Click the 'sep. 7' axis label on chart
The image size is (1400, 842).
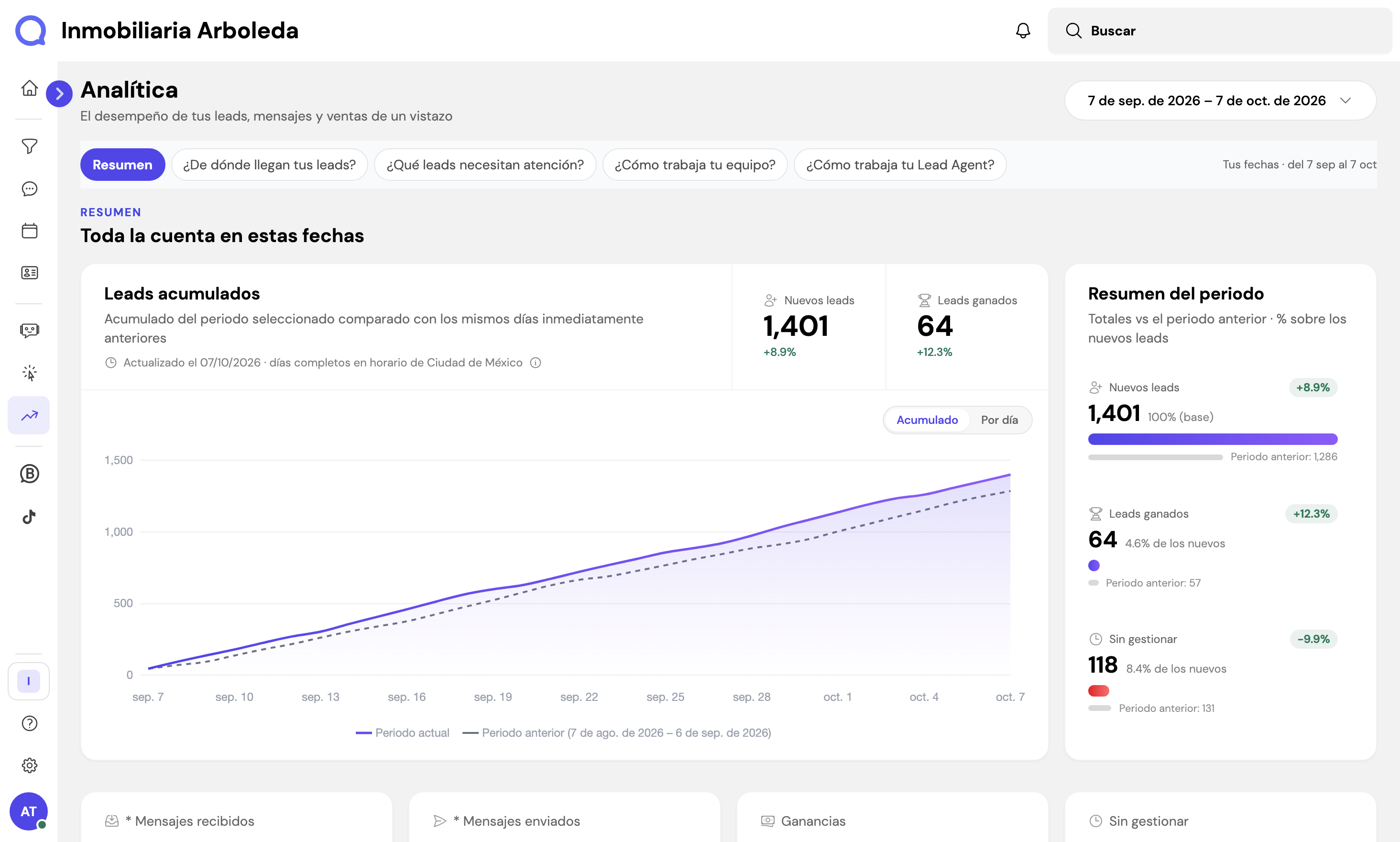(x=148, y=698)
